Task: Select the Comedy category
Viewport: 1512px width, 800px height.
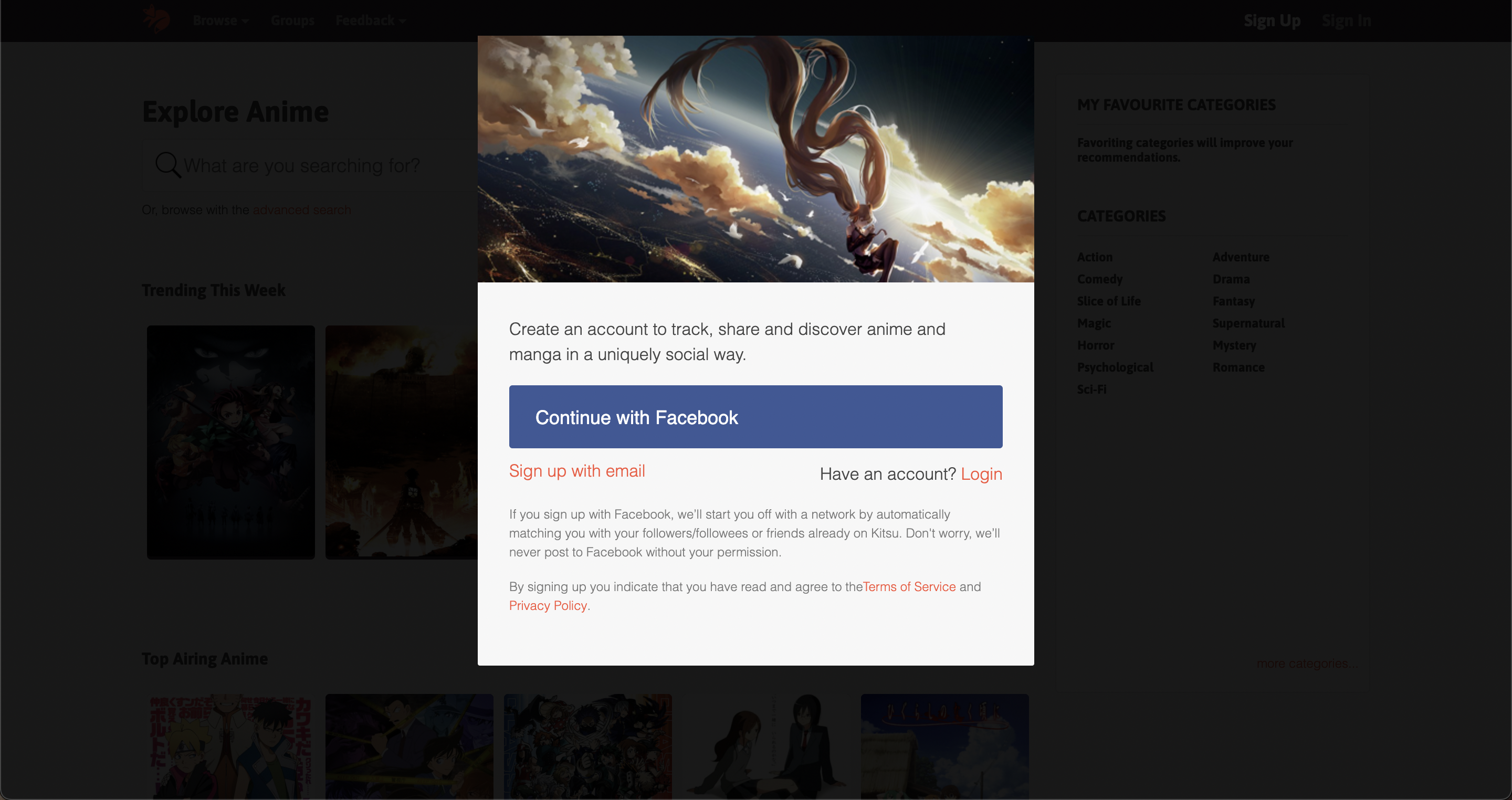Action: point(1099,279)
